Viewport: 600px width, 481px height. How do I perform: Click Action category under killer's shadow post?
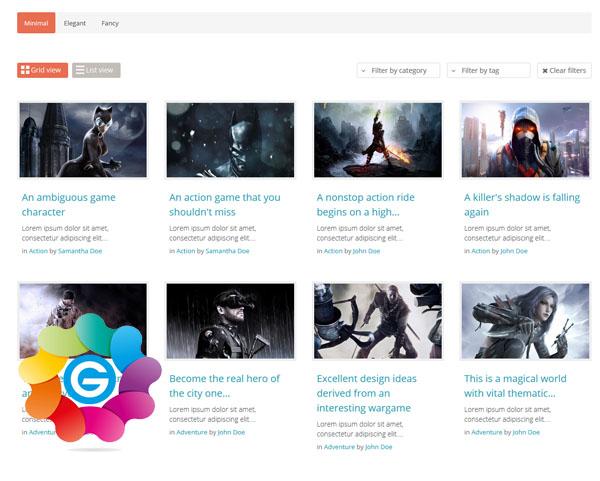[481, 251]
